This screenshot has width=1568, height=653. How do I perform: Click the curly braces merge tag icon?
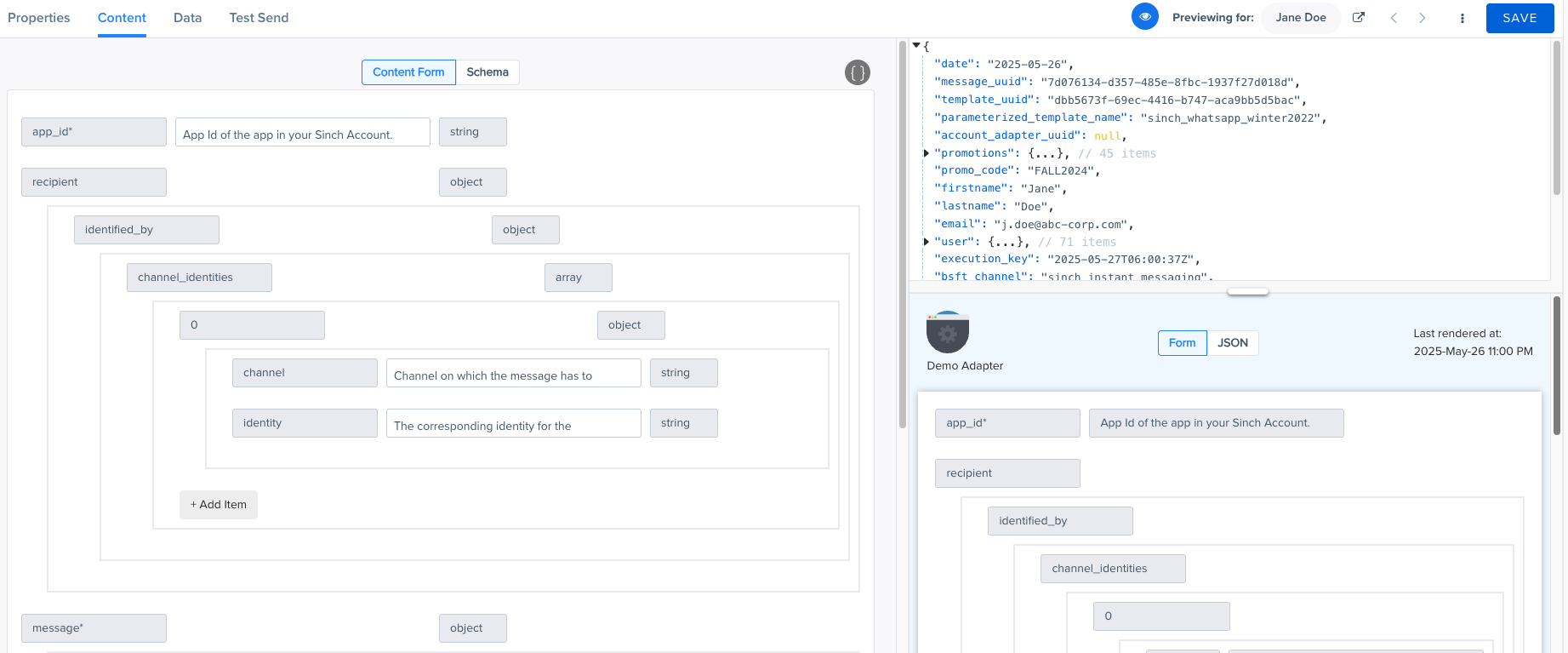pyautogui.click(x=857, y=73)
